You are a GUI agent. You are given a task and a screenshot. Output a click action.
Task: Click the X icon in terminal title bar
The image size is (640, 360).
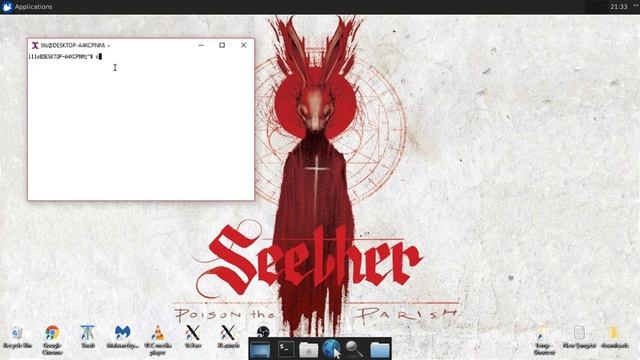[35, 45]
